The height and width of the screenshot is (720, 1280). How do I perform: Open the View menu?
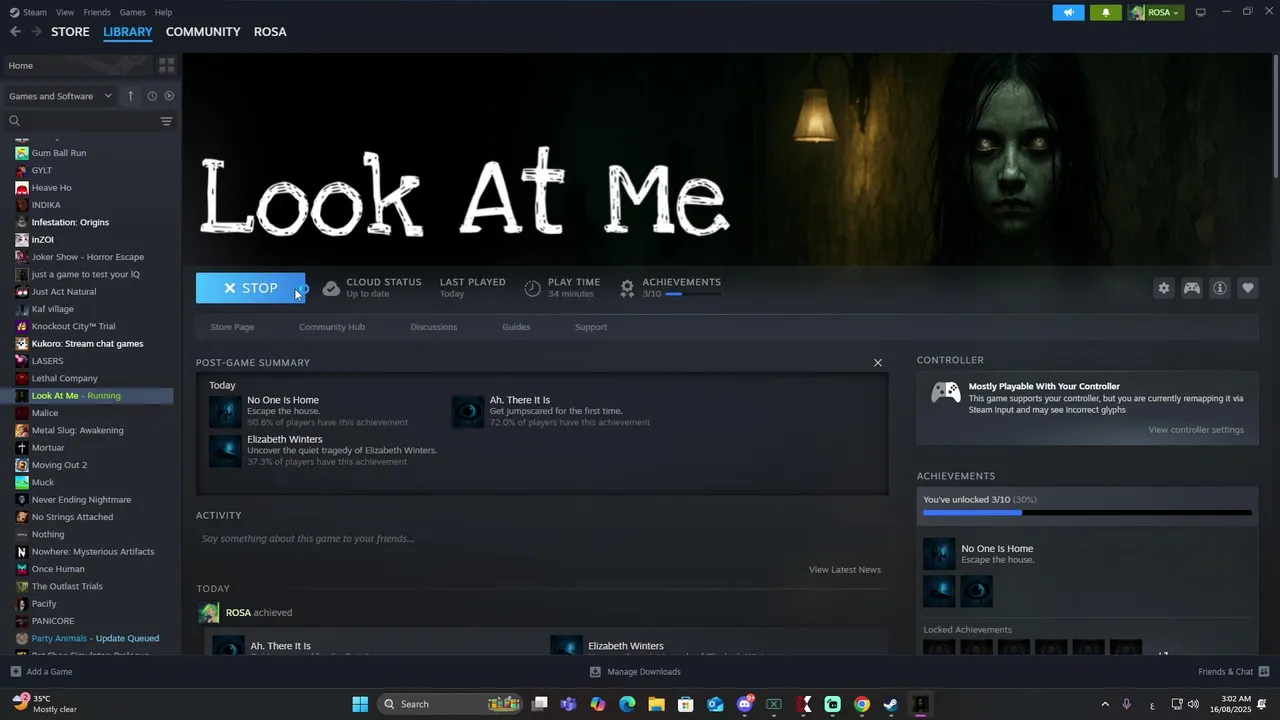(x=65, y=12)
